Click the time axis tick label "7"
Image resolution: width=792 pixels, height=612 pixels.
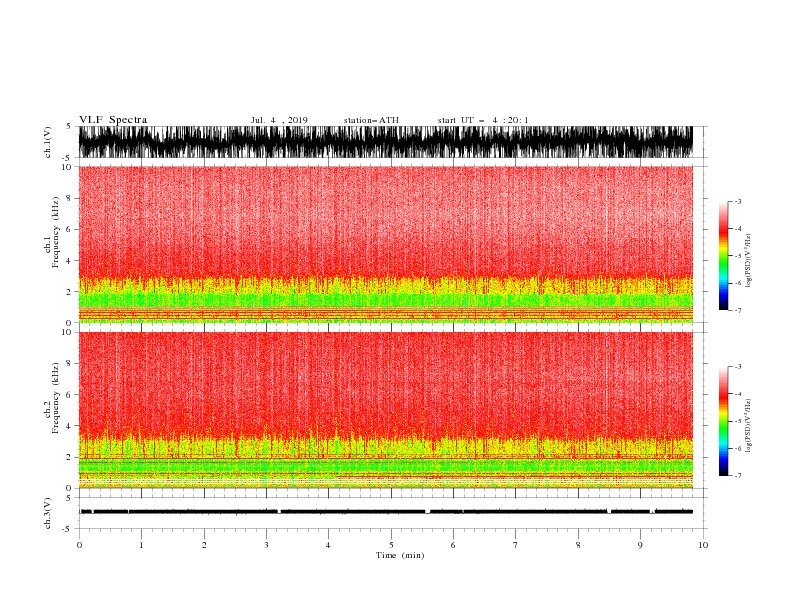[x=516, y=545]
